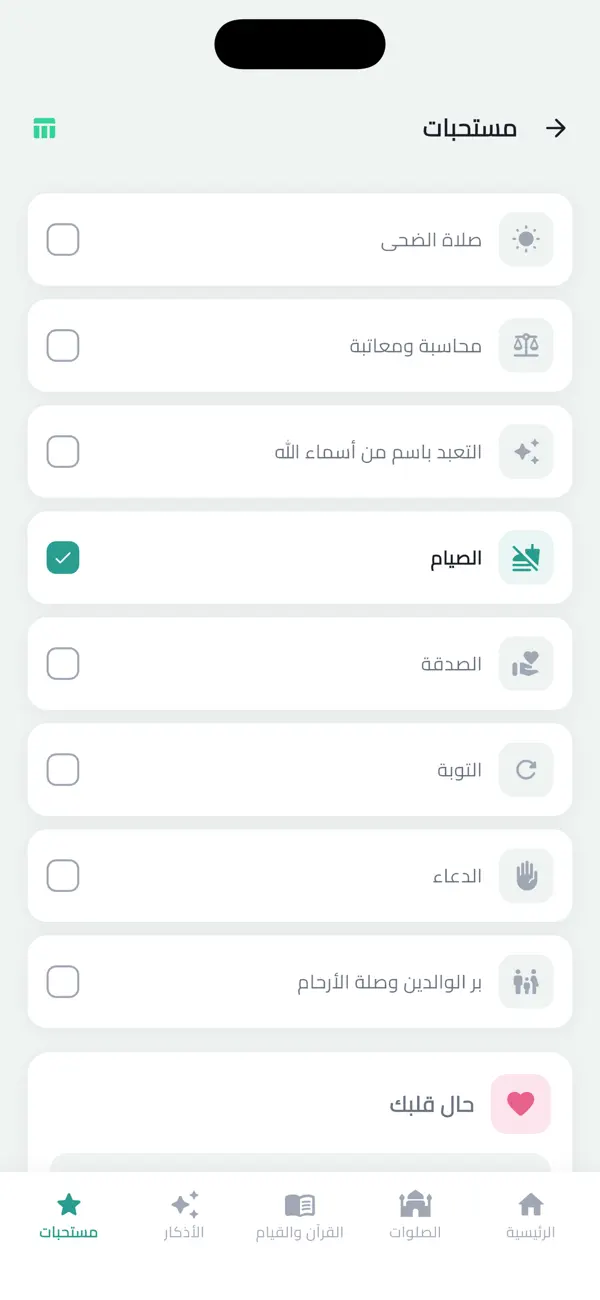Screen dimensions: 600x1300
Task: Navigate to الرئيسية home tab
Action: click(x=531, y=1212)
